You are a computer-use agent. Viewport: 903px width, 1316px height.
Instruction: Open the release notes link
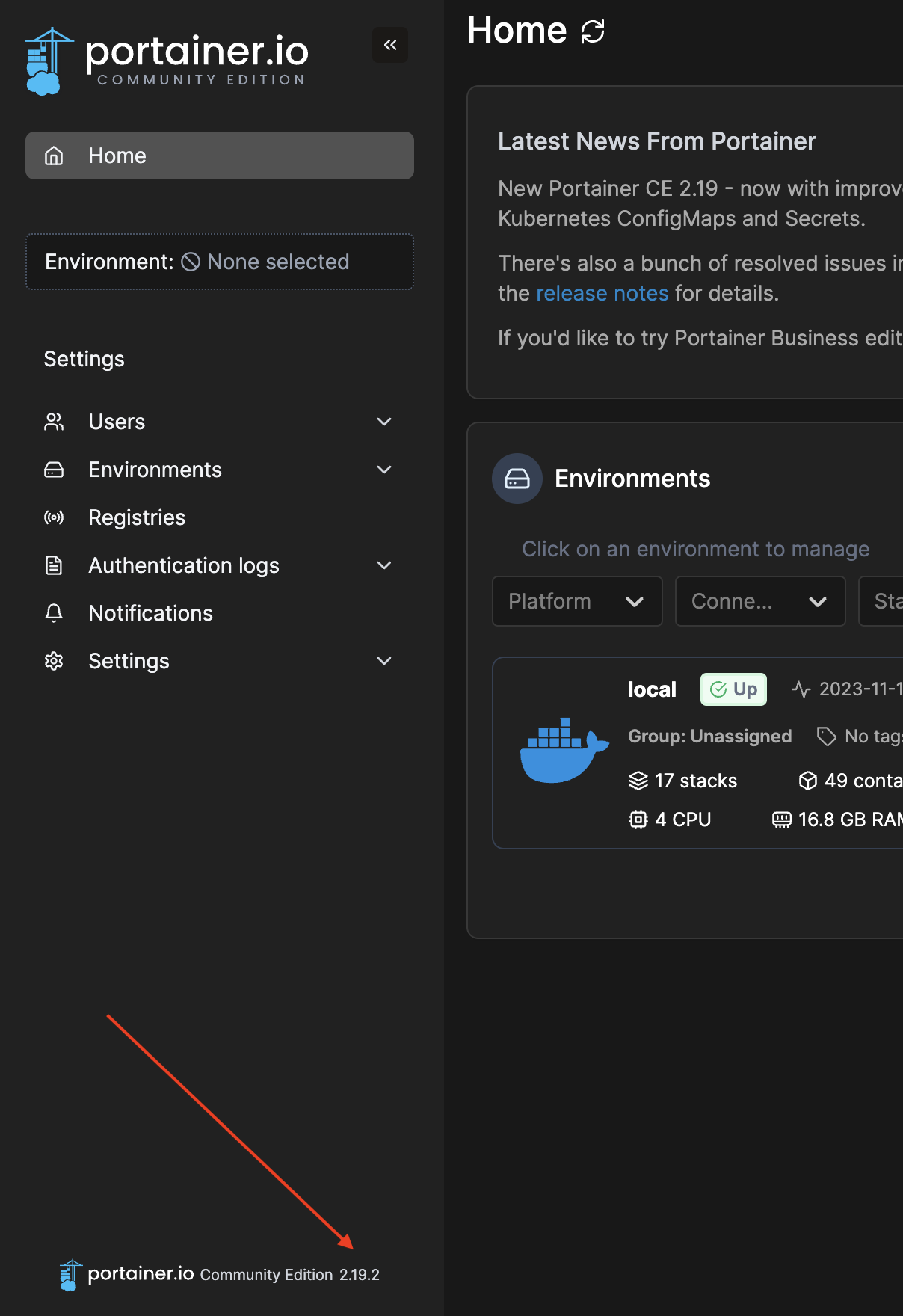pos(602,293)
